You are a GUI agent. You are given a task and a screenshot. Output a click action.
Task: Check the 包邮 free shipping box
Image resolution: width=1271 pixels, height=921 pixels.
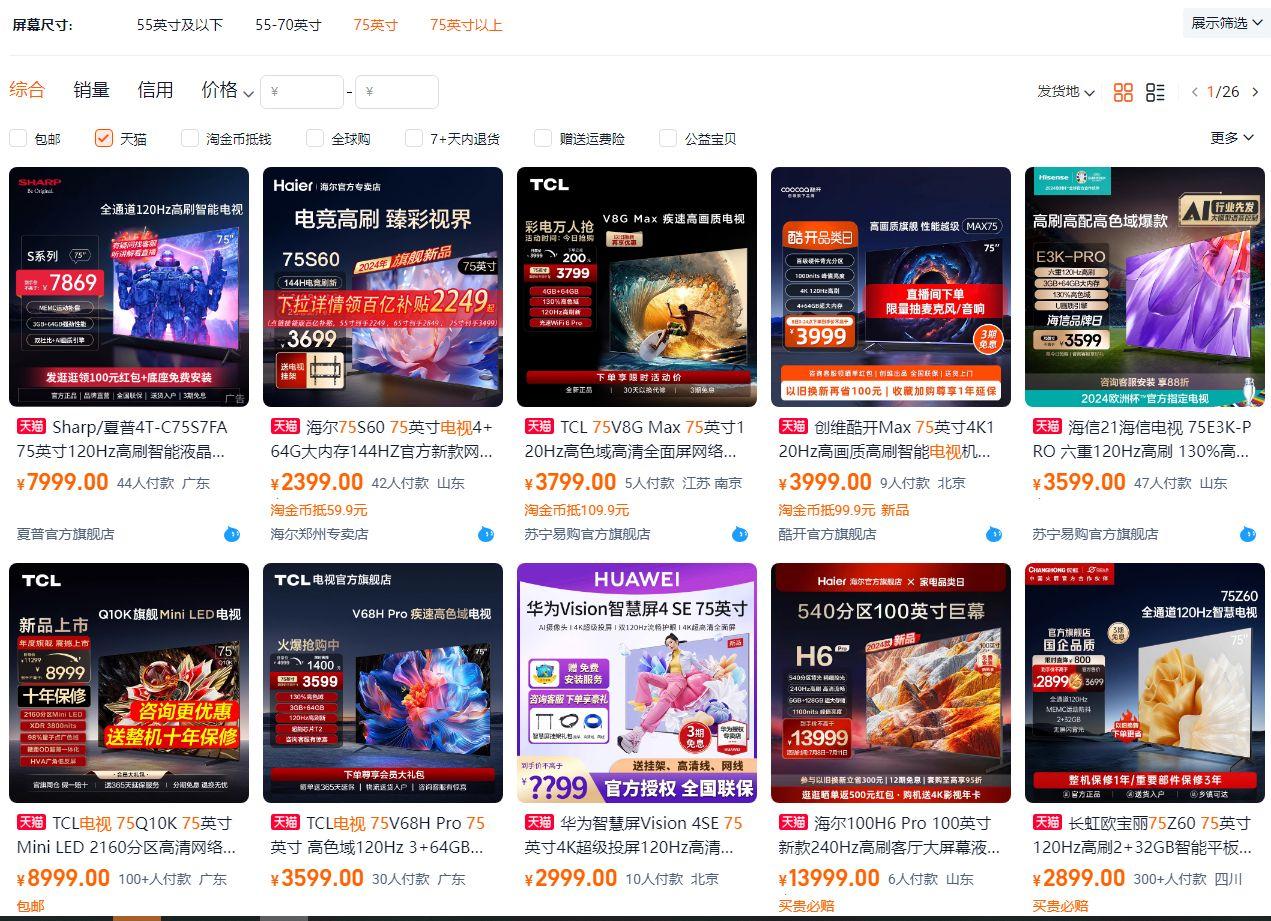click(x=18, y=138)
